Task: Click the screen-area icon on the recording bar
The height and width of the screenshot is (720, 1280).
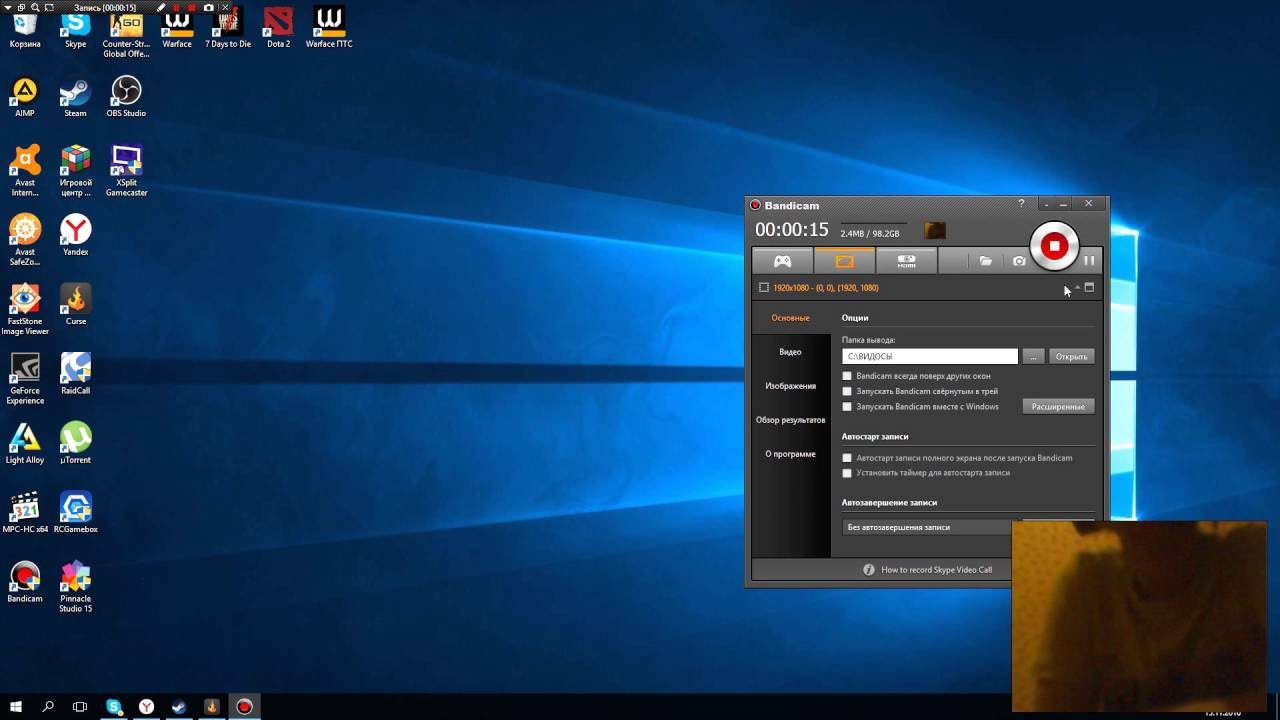Action: click(47, 7)
